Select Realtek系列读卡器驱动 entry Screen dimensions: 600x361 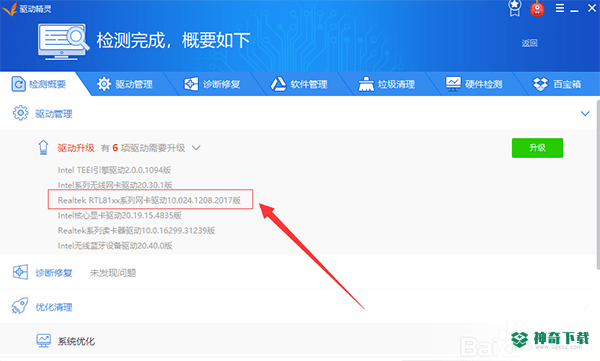[x=136, y=230]
